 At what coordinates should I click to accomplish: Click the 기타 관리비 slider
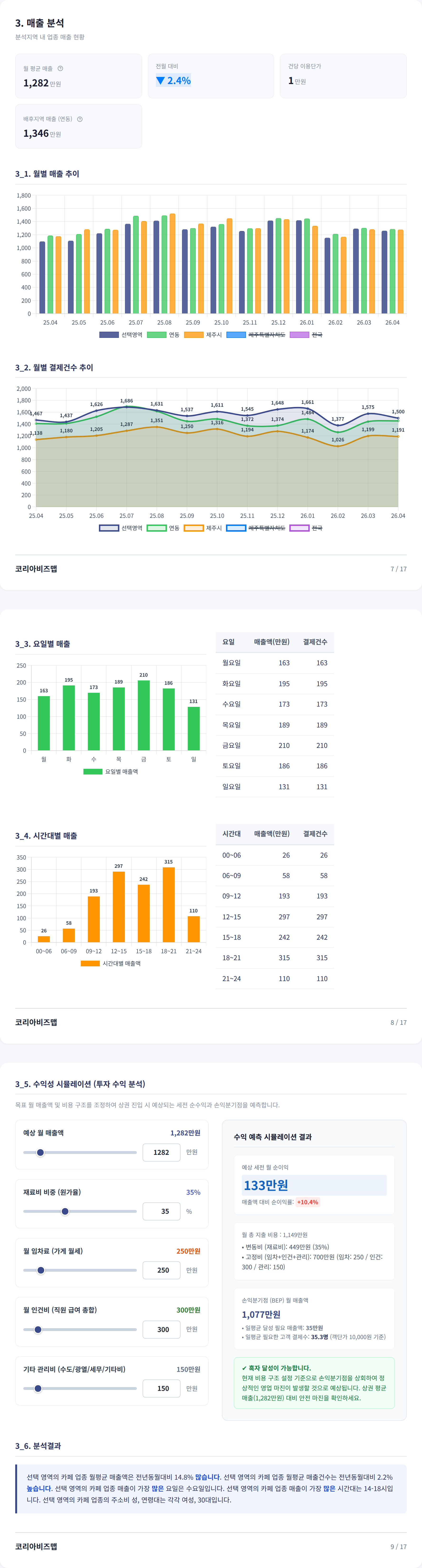click(x=80, y=1389)
